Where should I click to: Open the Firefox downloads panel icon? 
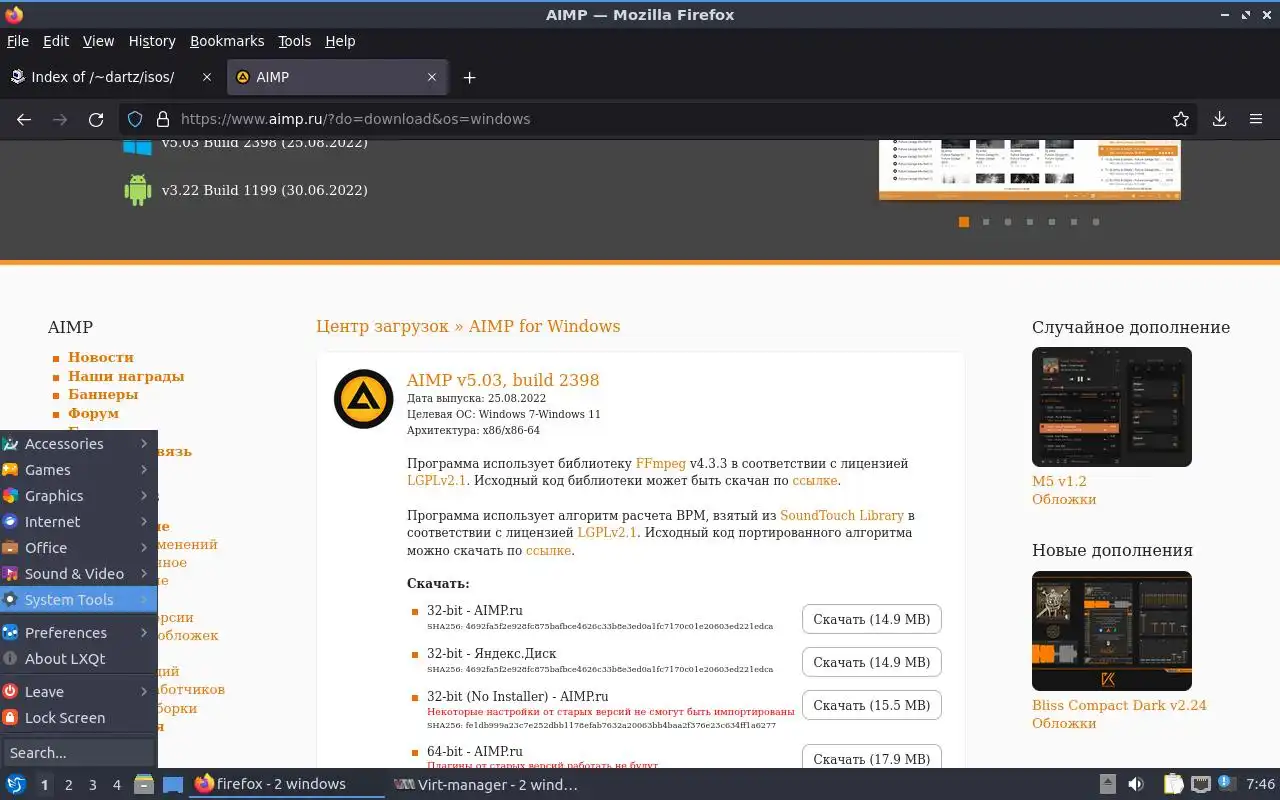[1220, 119]
